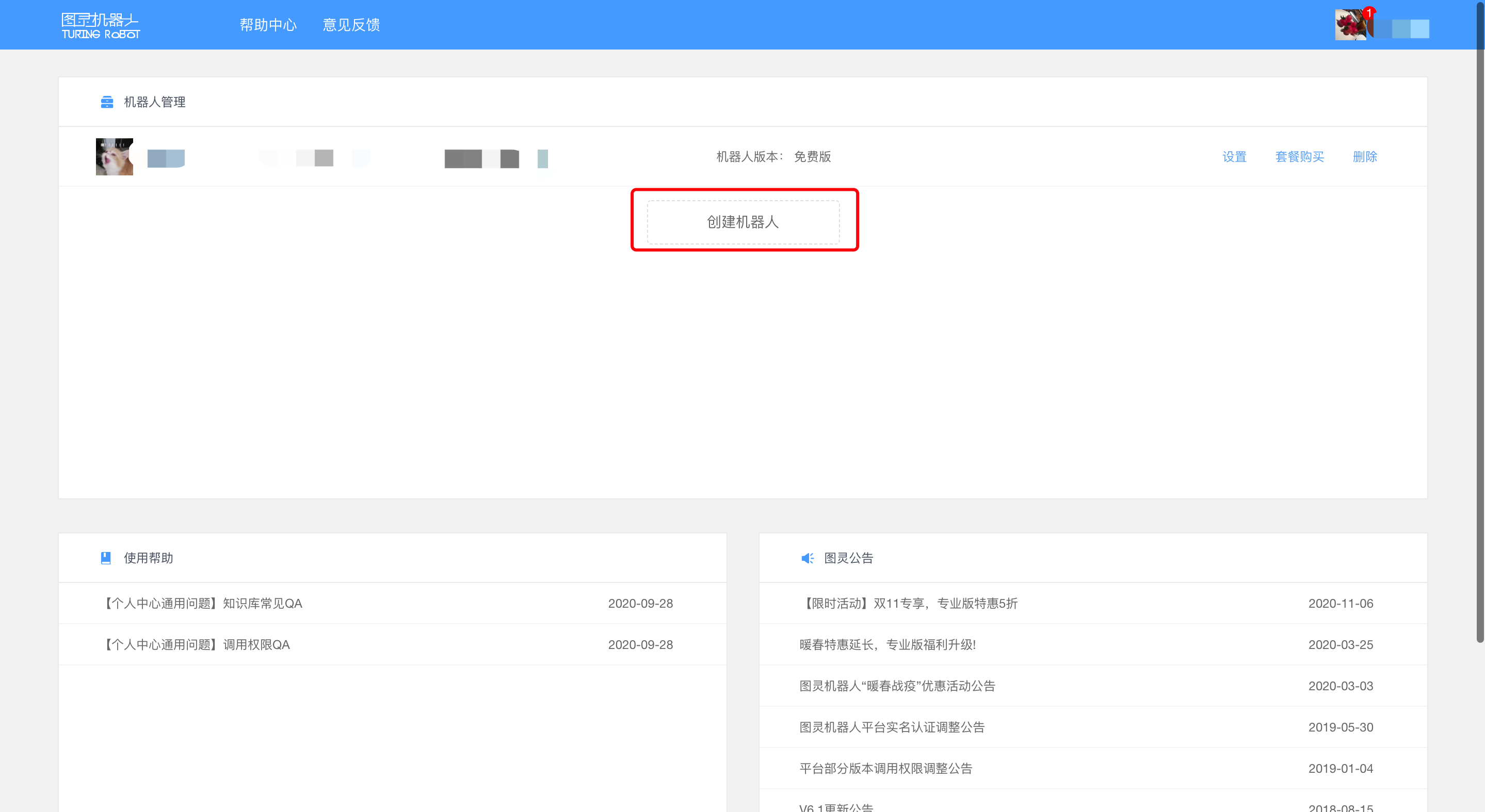Open the user avatar in header
Image resolution: width=1485 pixels, height=812 pixels.
pos(1350,25)
